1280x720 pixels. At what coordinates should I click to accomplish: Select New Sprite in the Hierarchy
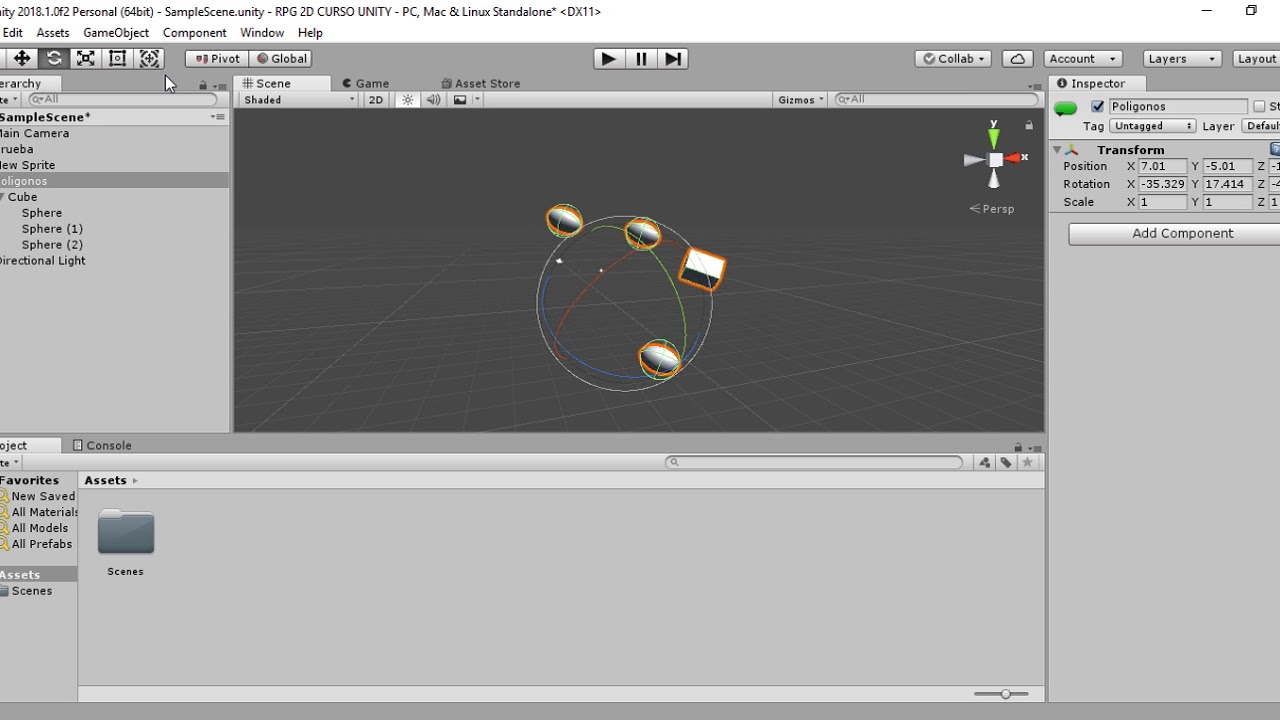click(114, 165)
